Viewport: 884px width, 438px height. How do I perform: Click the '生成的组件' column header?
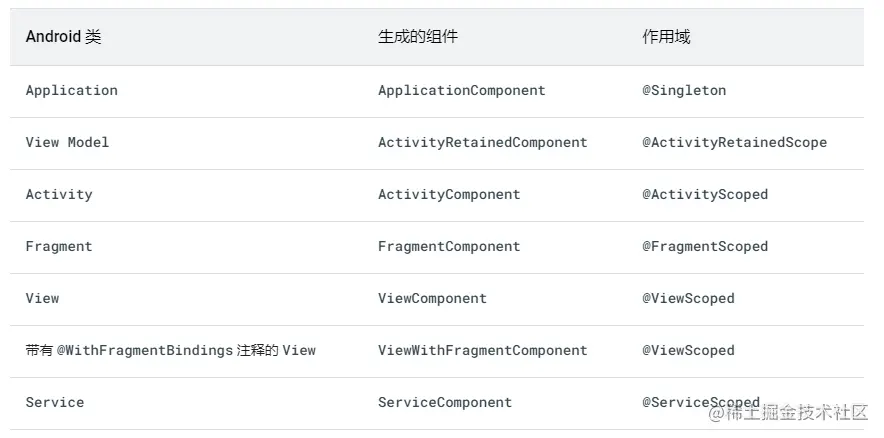[x=418, y=37]
